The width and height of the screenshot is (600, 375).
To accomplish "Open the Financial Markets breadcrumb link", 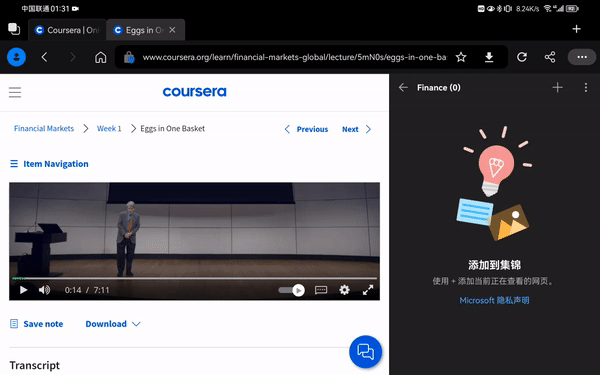I will coord(44,129).
